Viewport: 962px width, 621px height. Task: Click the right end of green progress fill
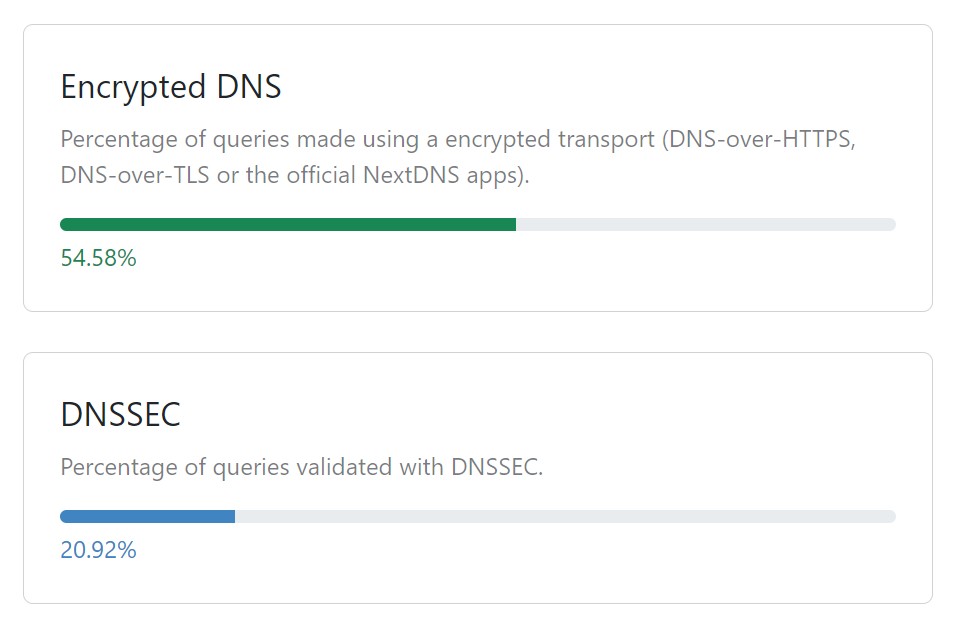[x=511, y=225]
